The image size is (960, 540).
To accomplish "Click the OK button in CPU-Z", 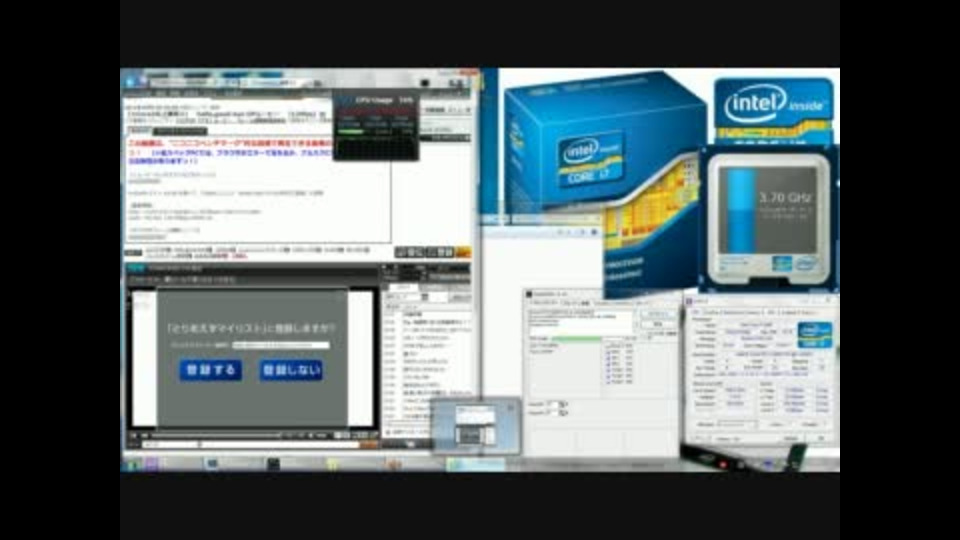I will [x=820, y=438].
